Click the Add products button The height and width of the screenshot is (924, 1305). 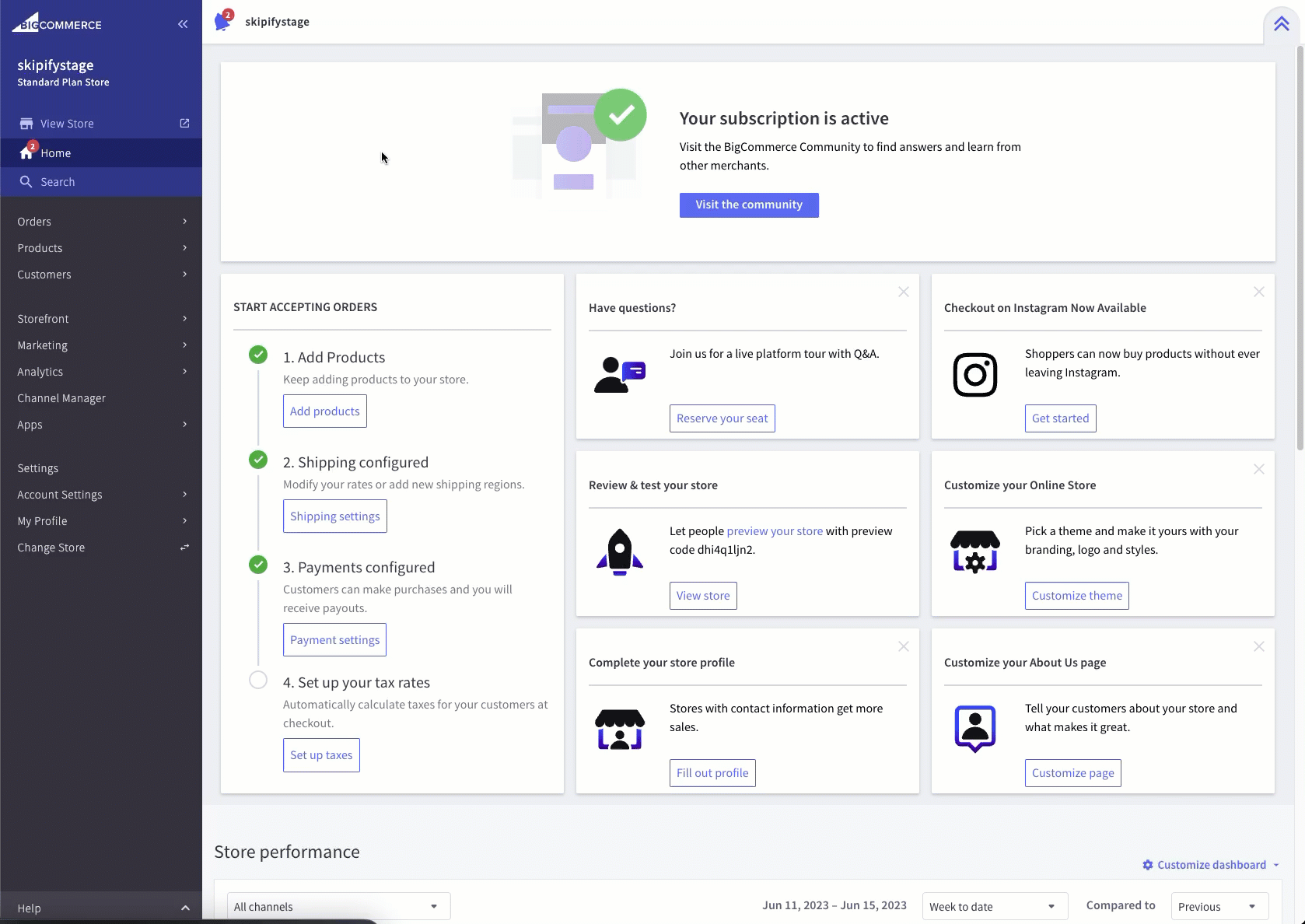point(325,411)
